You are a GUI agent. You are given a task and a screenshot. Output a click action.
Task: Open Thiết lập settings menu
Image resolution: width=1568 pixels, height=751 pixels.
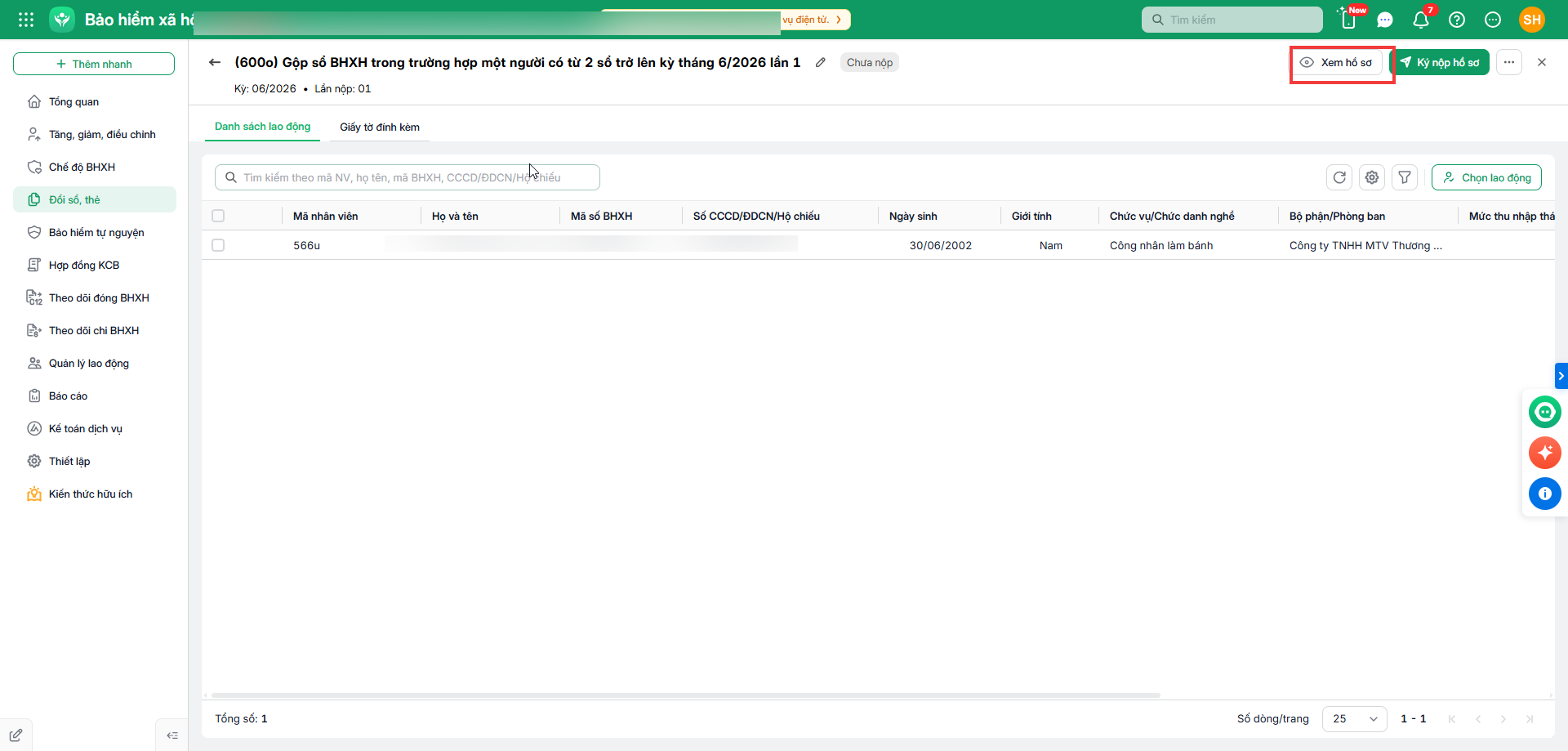pyautogui.click(x=95, y=461)
